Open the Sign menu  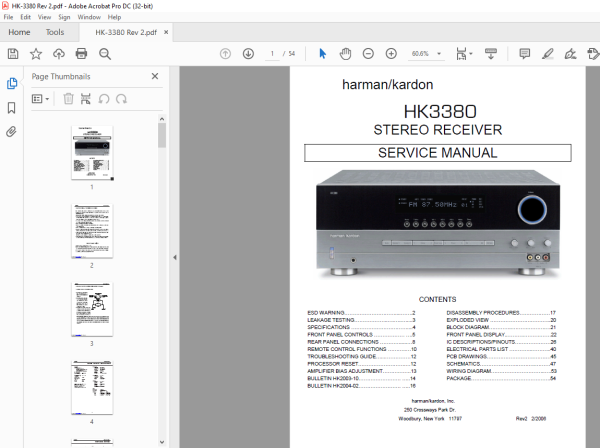coord(64,17)
